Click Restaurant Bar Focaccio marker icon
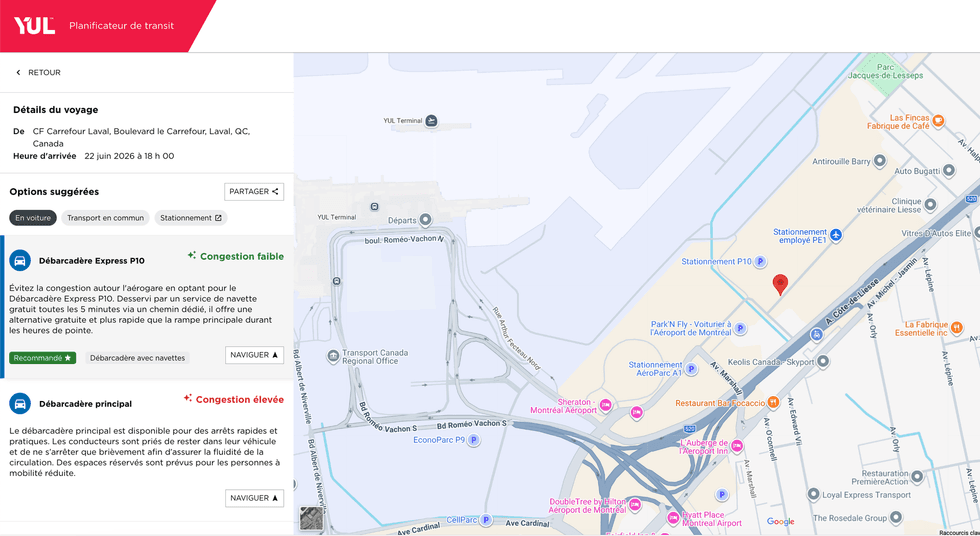The image size is (980, 536). point(773,402)
